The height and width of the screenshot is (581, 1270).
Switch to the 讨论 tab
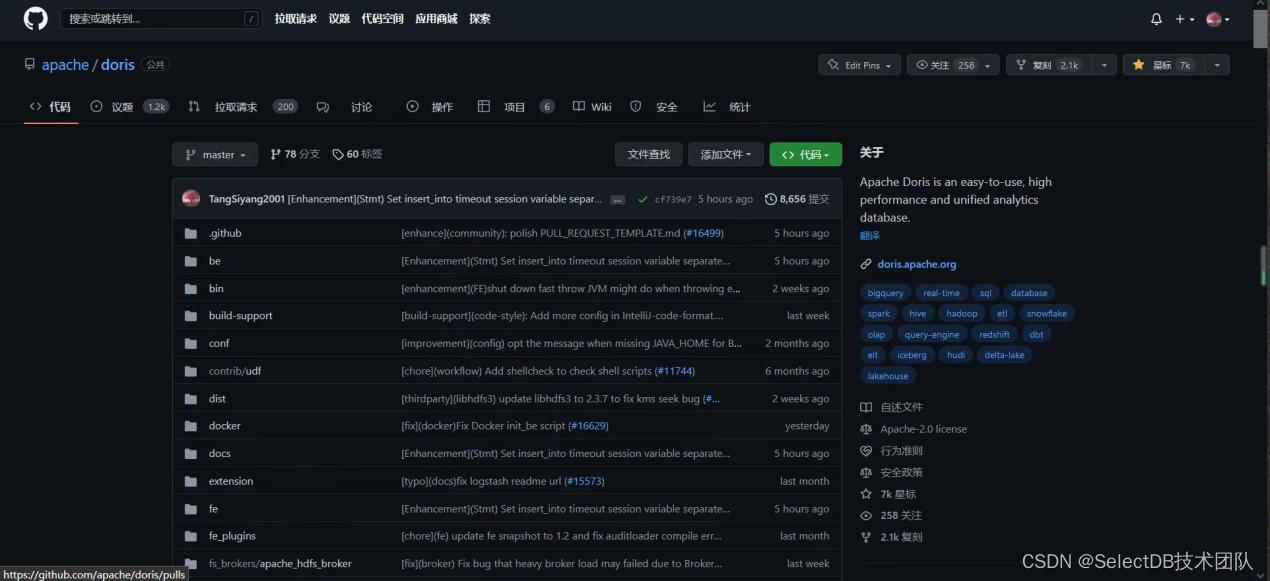click(345, 107)
